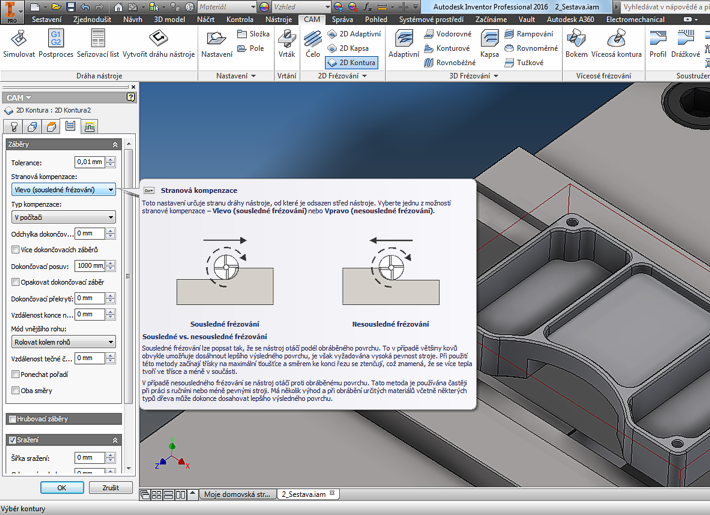
Task: Choose the 2D Kontura operation
Action: [x=351, y=63]
